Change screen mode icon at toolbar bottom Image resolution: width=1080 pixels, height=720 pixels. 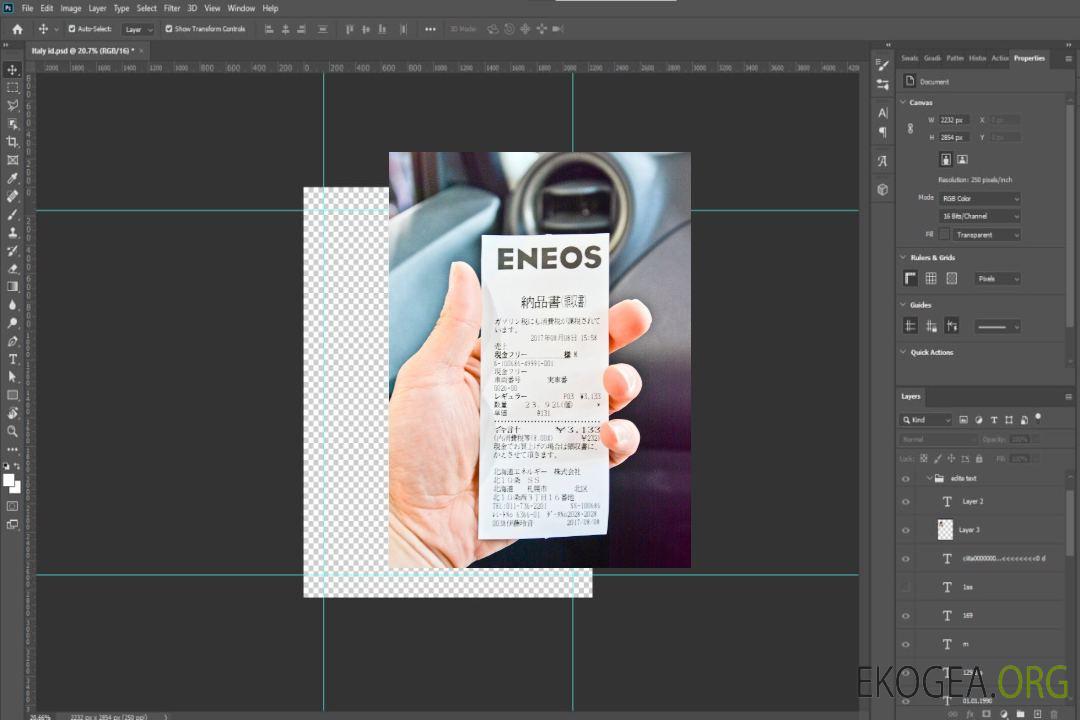point(12,524)
